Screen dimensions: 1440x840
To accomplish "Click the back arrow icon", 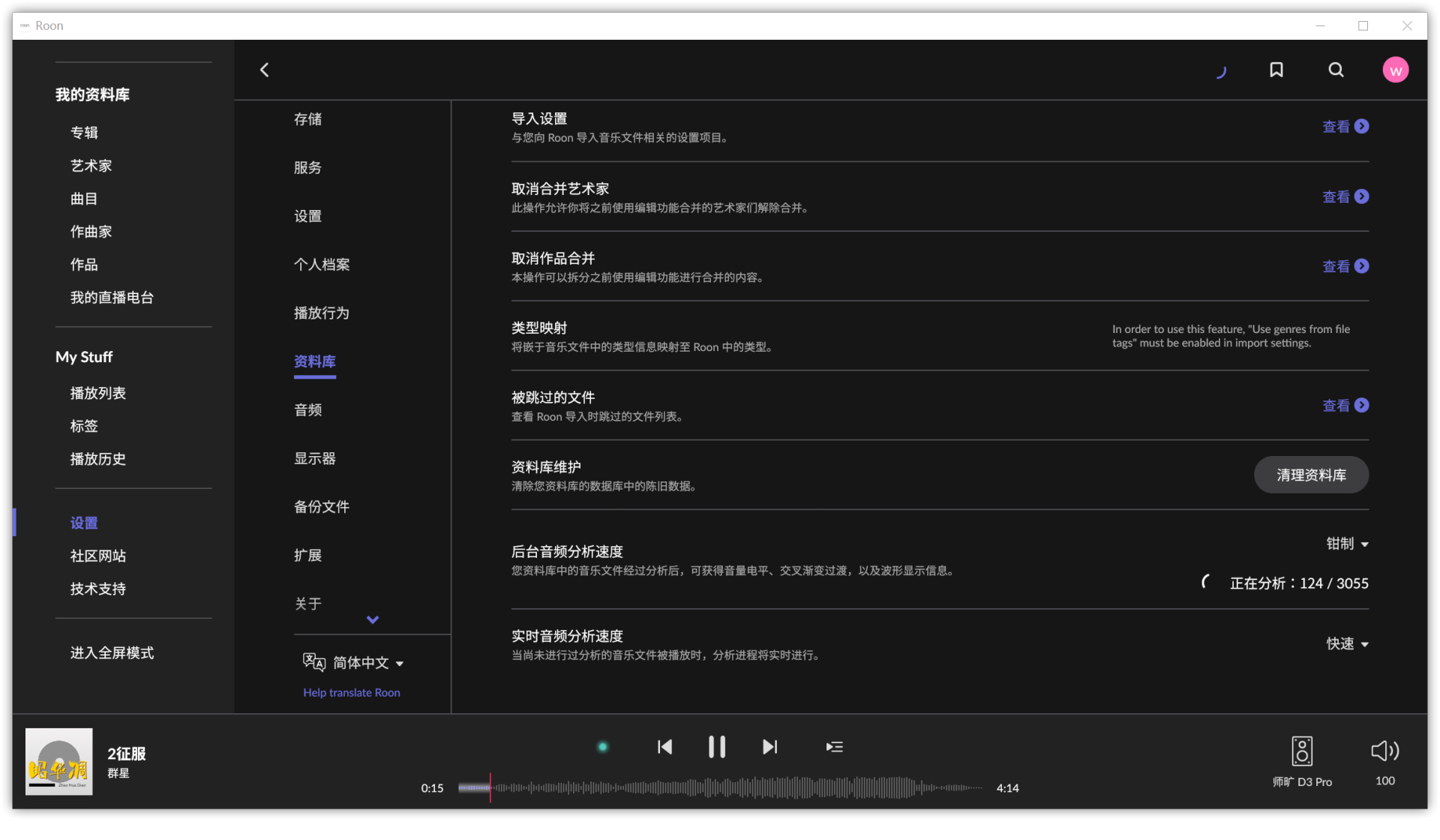I will click(264, 70).
